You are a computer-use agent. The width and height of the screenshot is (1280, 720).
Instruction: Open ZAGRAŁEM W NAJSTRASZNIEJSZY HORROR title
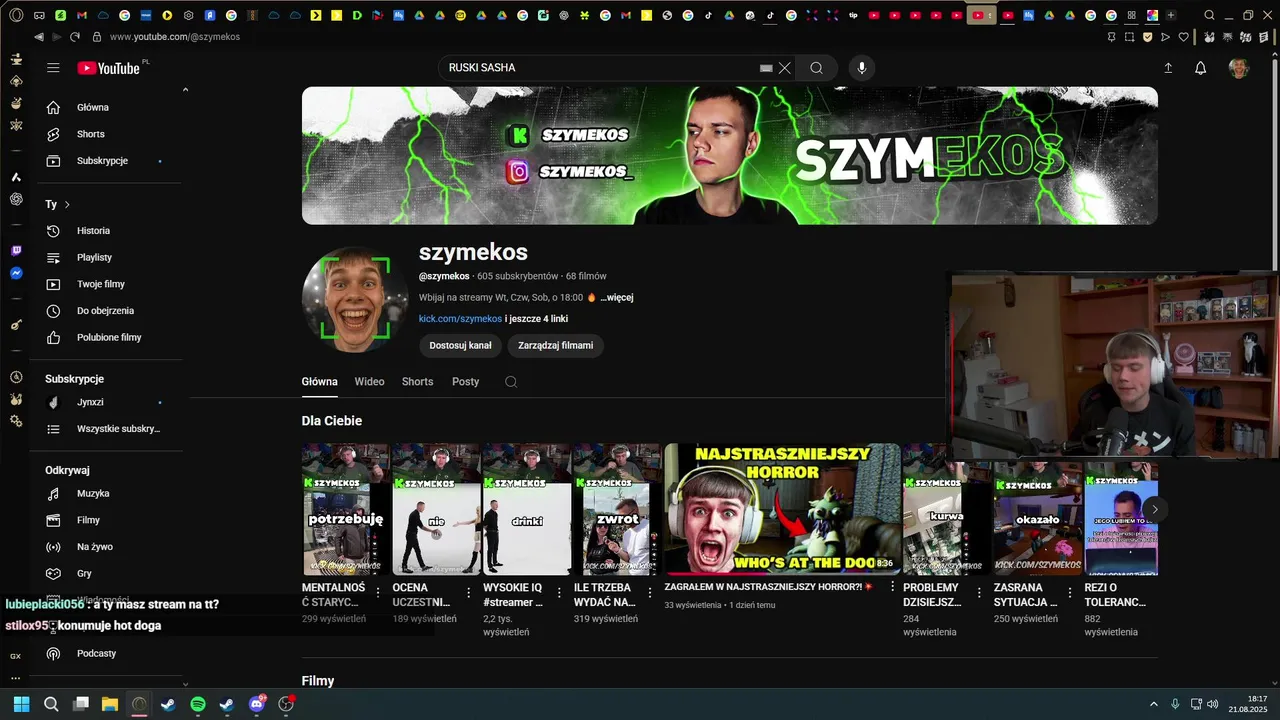768,587
